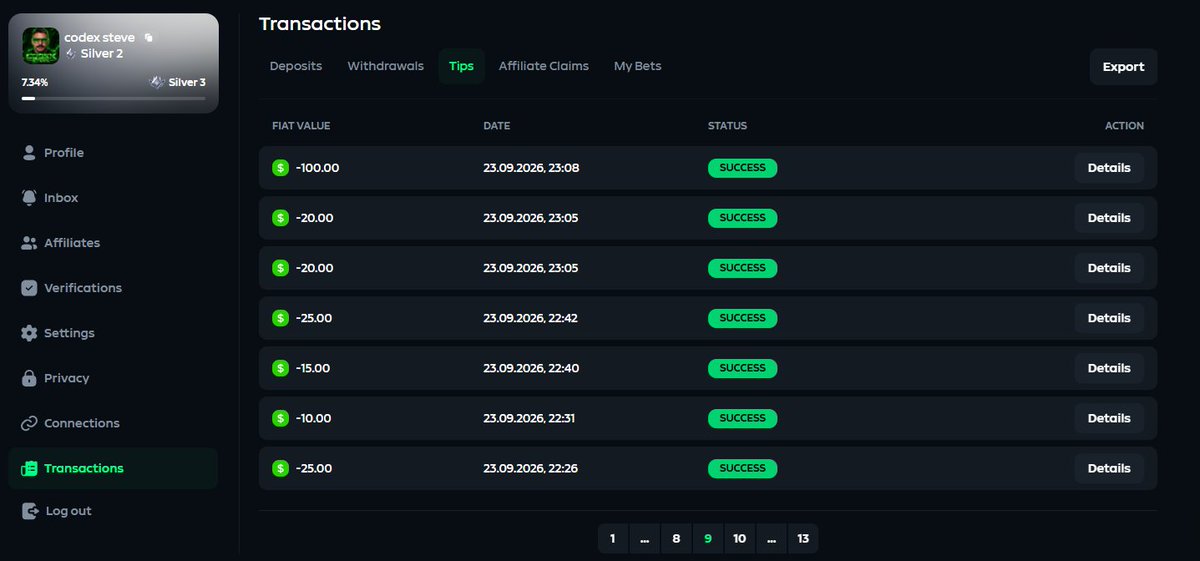The width and height of the screenshot is (1200, 561).
Task: Click the Privacy padlock icon
Action: coord(29,378)
